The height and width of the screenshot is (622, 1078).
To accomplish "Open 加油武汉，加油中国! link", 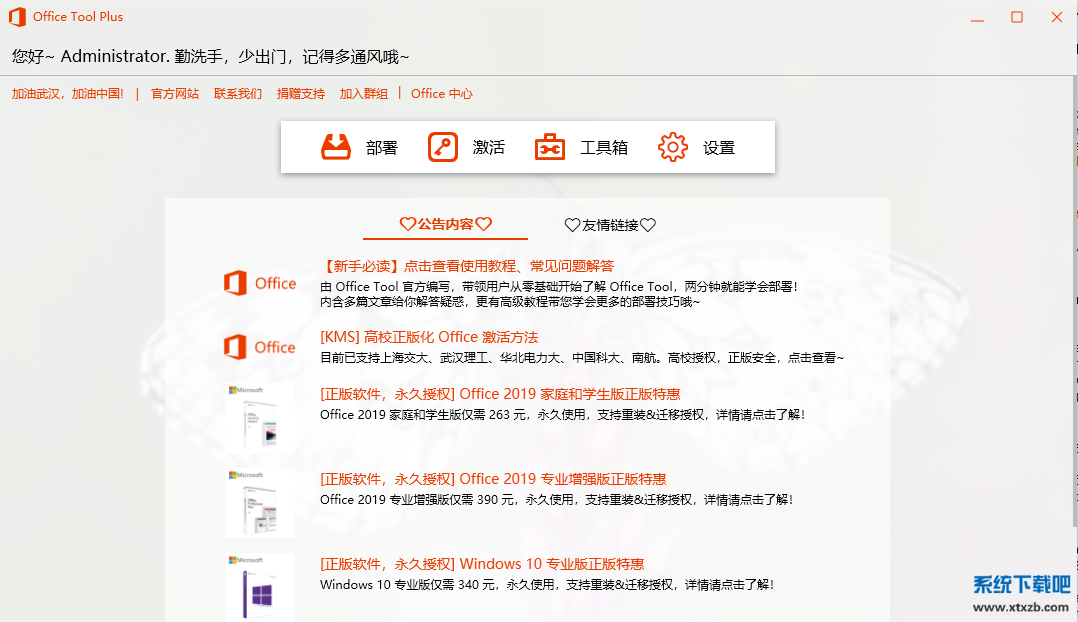I will coord(67,93).
